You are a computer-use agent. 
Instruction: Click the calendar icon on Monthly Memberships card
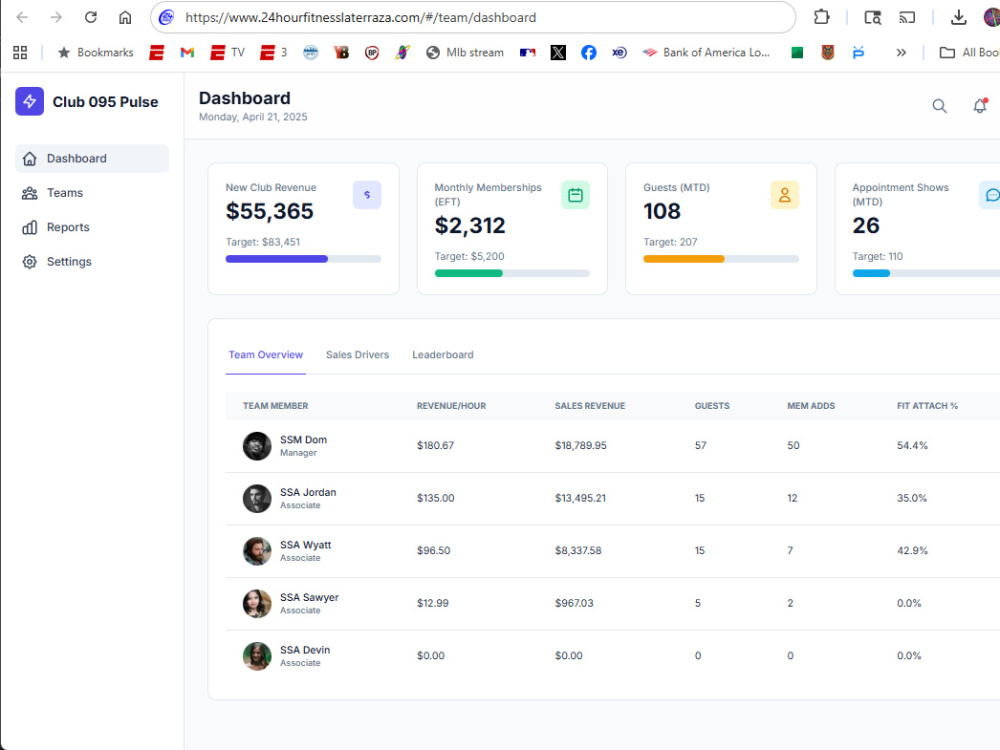(575, 195)
